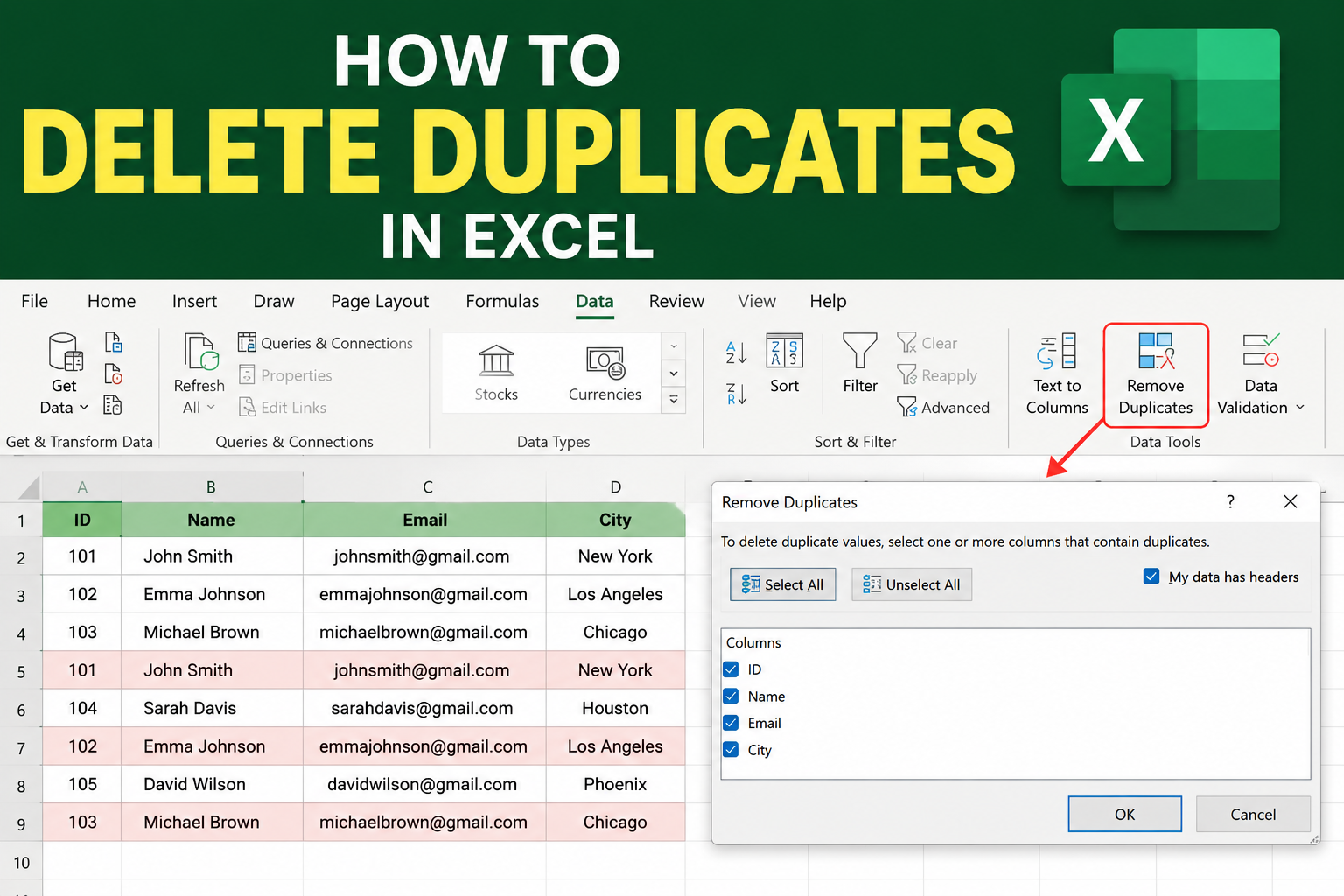Click Clear filter
Screen dimensions: 1344x896
pyautogui.click(x=927, y=343)
